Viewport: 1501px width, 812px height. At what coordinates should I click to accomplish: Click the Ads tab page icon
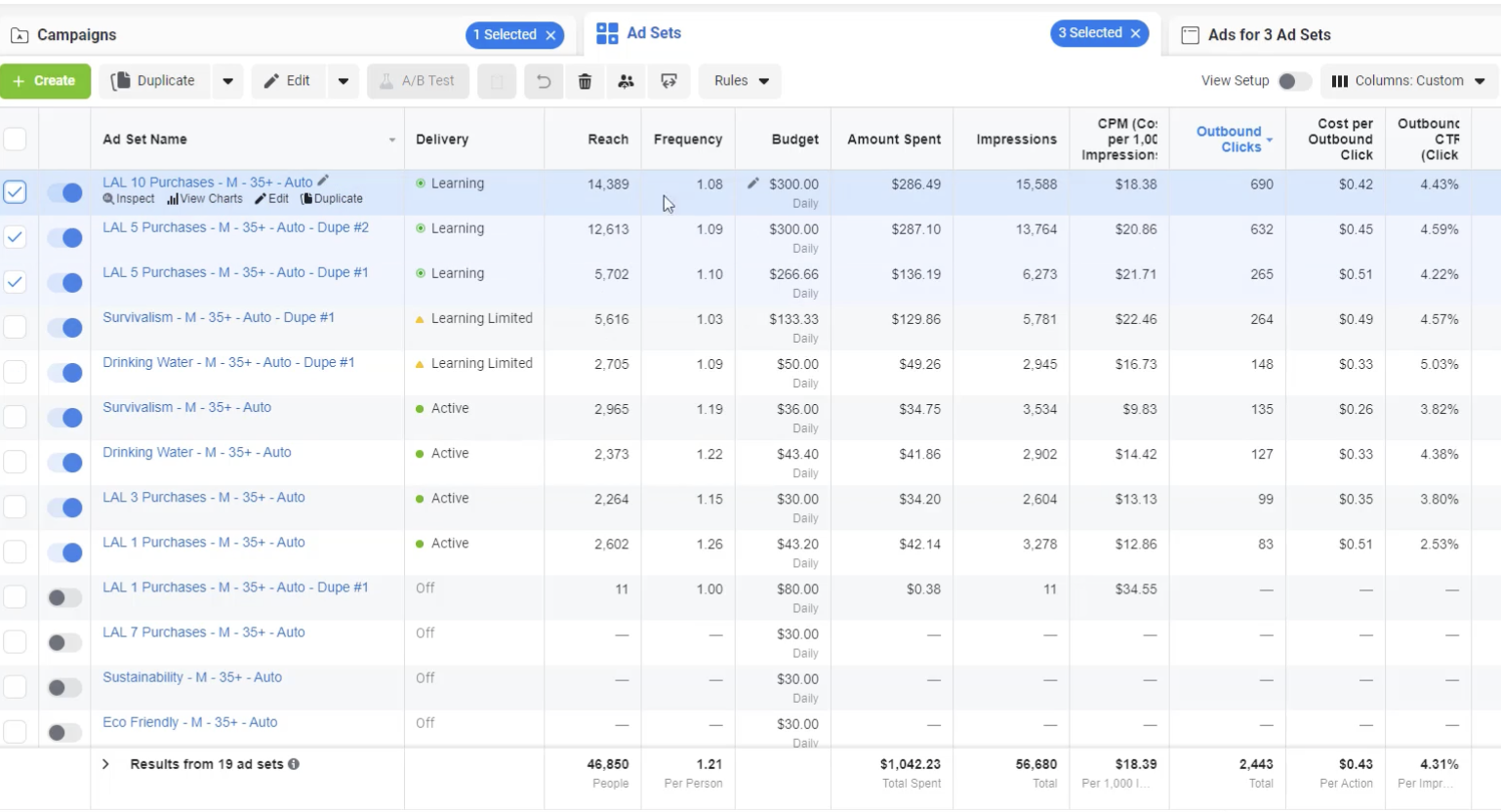tap(1190, 35)
